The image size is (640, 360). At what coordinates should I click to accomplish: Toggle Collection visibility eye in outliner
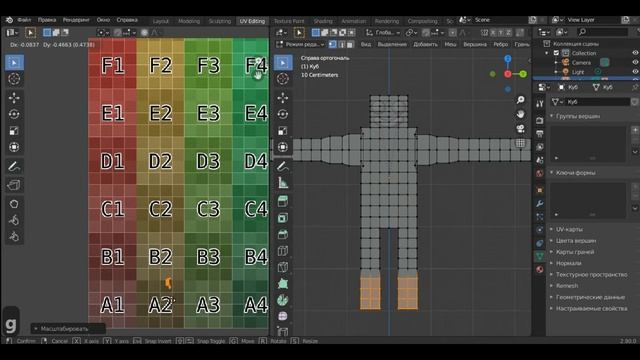635,53
